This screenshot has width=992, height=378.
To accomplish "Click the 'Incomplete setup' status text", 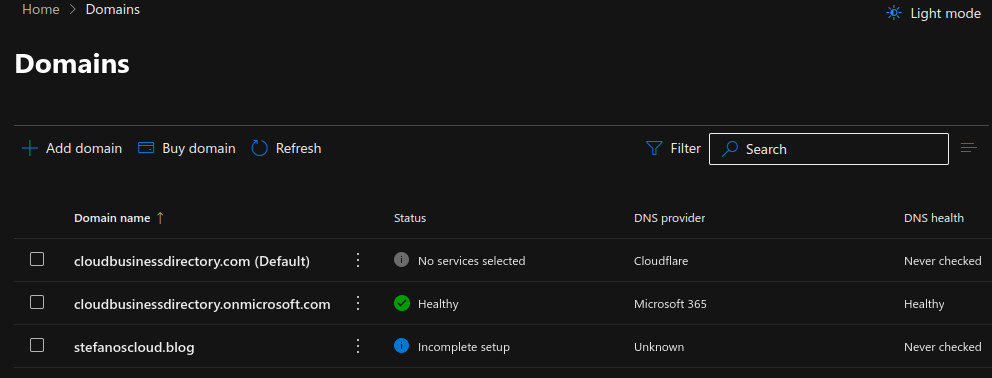I will click(x=464, y=347).
